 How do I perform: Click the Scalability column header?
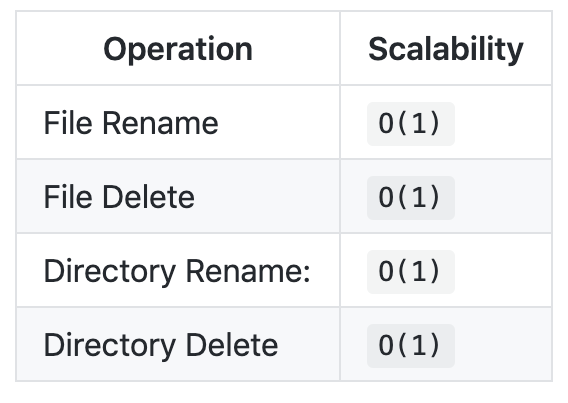pyautogui.click(x=446, y=48)
